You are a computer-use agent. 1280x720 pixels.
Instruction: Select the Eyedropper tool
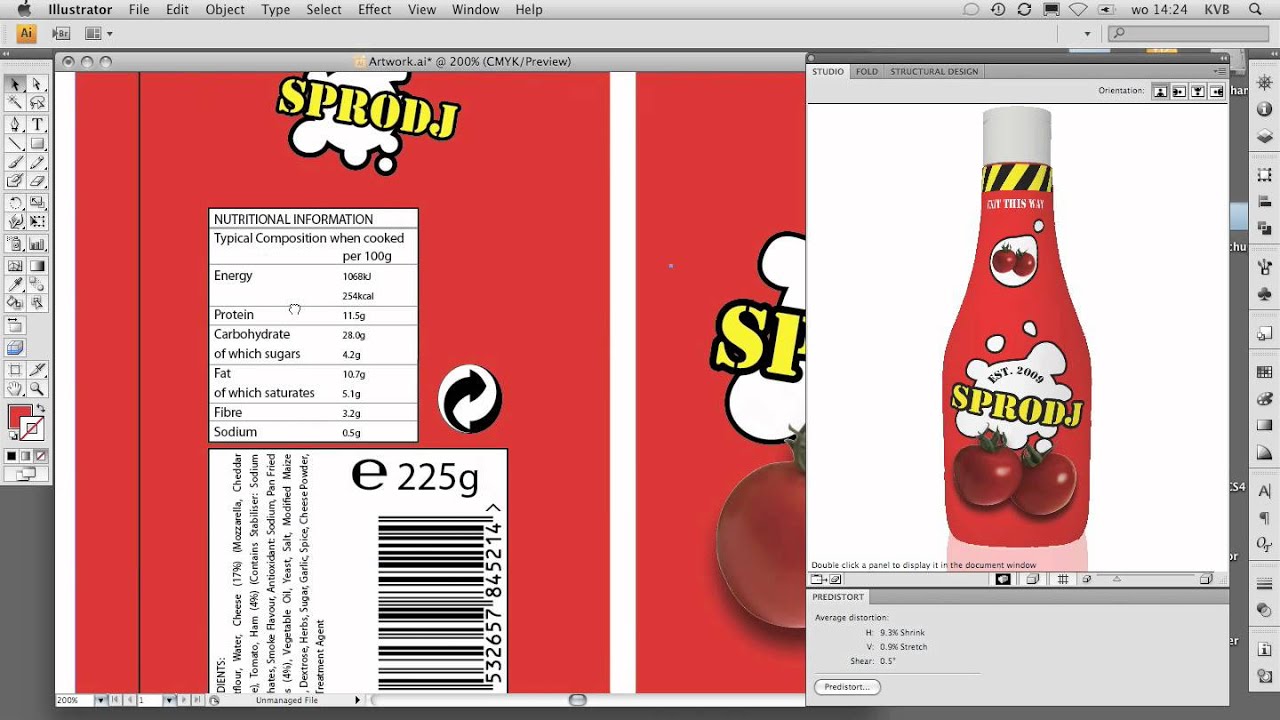15,284
